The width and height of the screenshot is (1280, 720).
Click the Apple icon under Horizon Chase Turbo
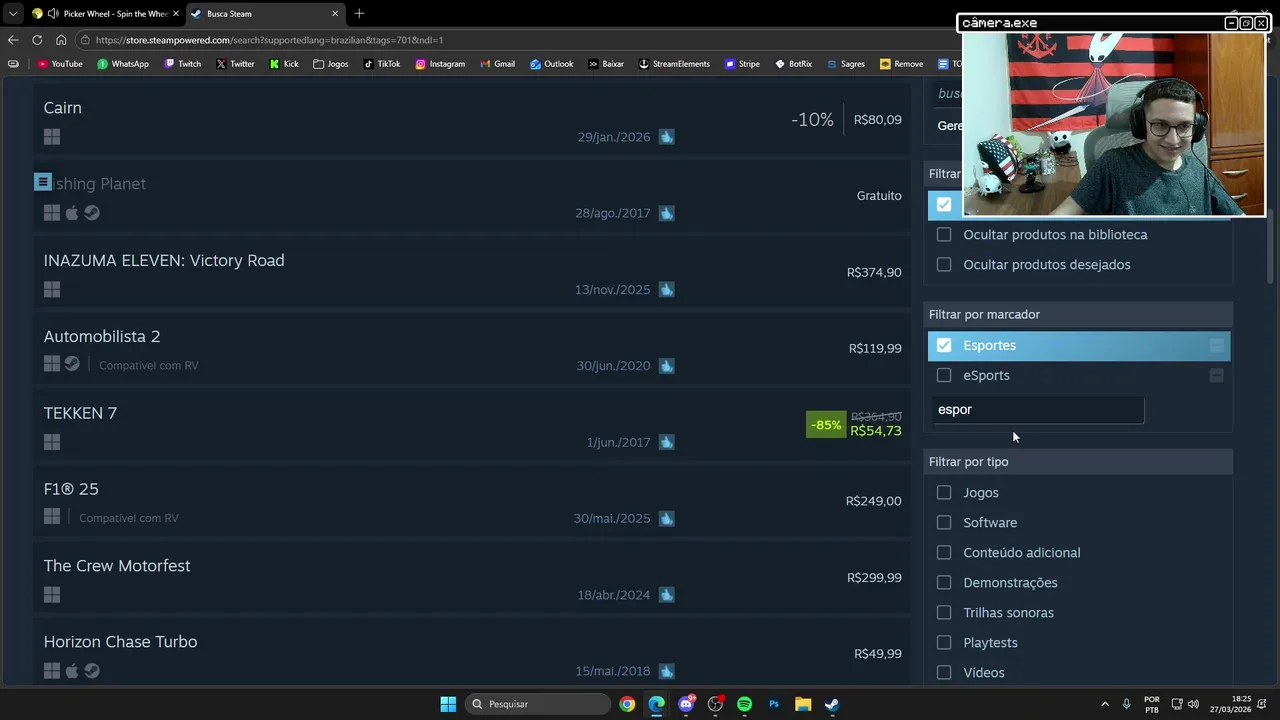(72, 671)
